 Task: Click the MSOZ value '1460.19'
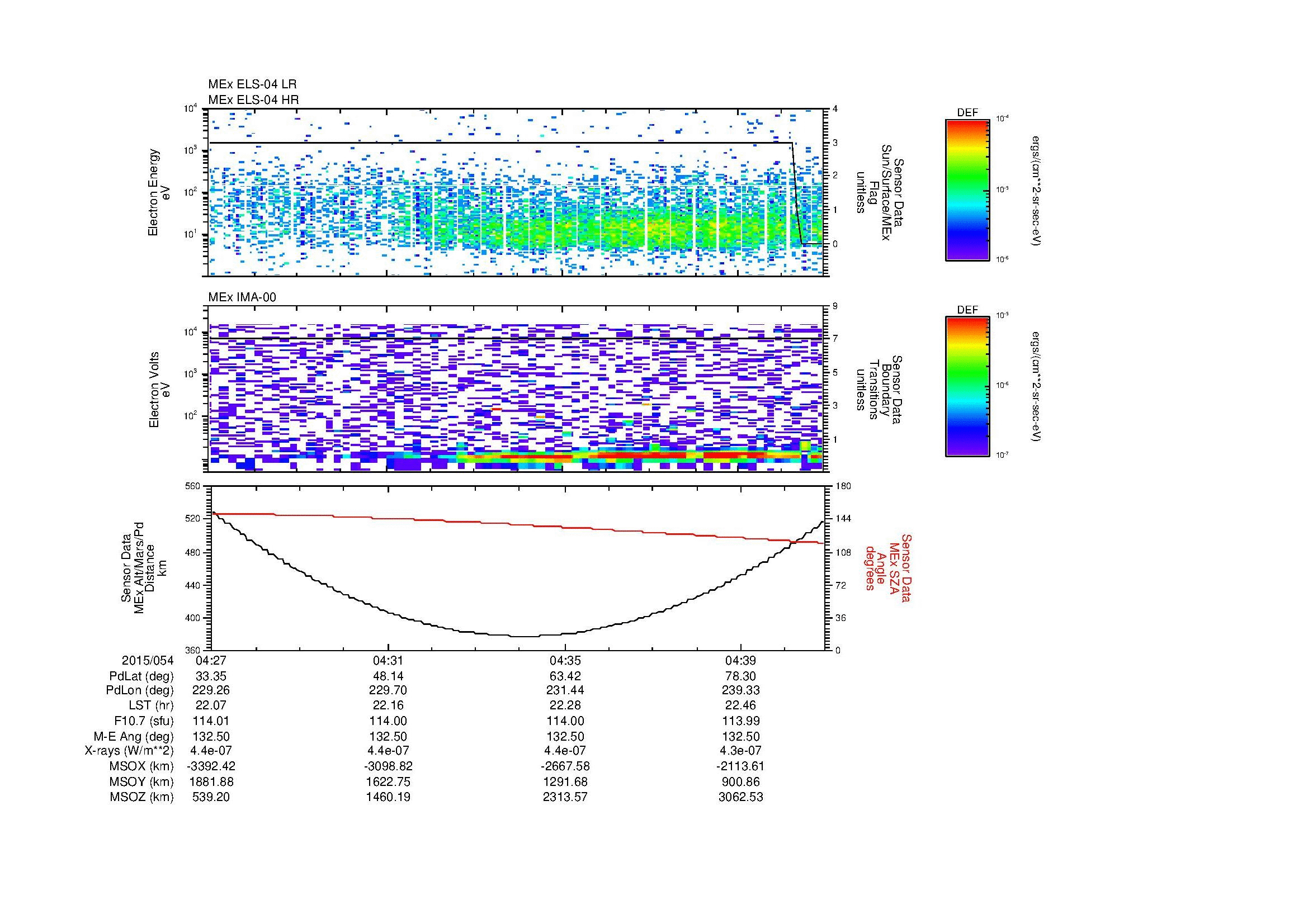(388, 797)
